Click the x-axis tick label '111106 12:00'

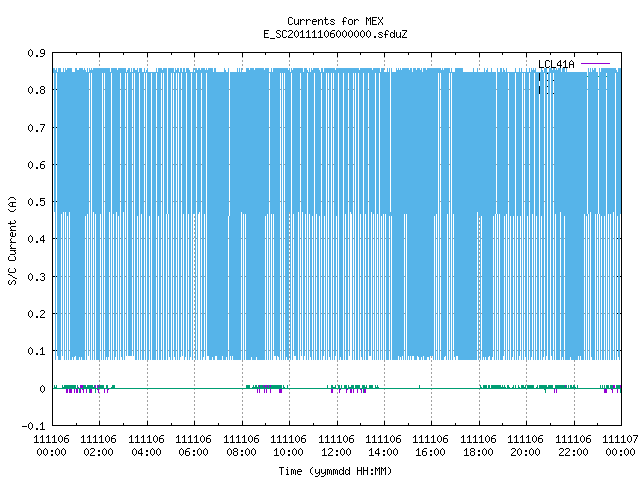[x=336, y=446]
